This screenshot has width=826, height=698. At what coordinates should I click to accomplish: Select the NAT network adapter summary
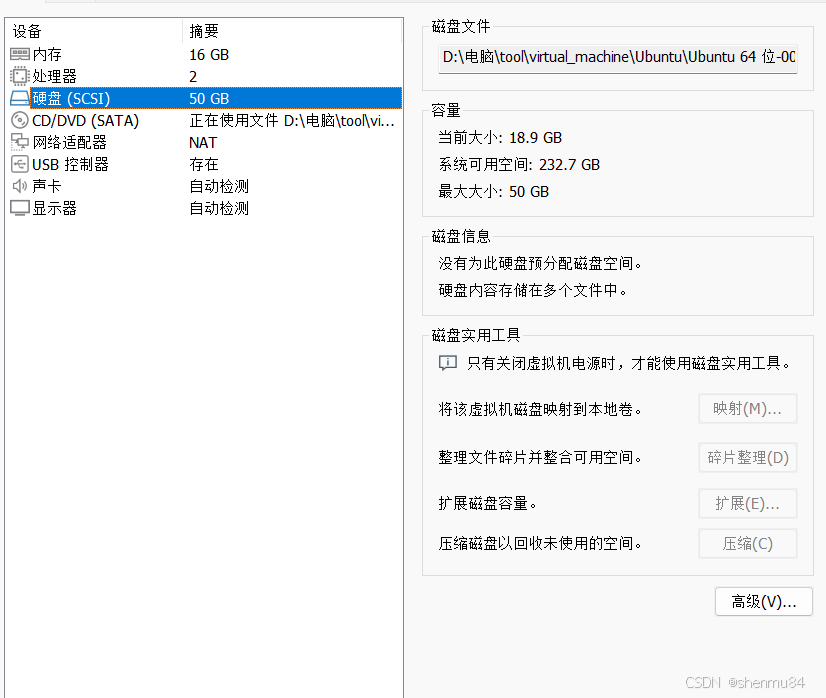[x=203, y=143]
